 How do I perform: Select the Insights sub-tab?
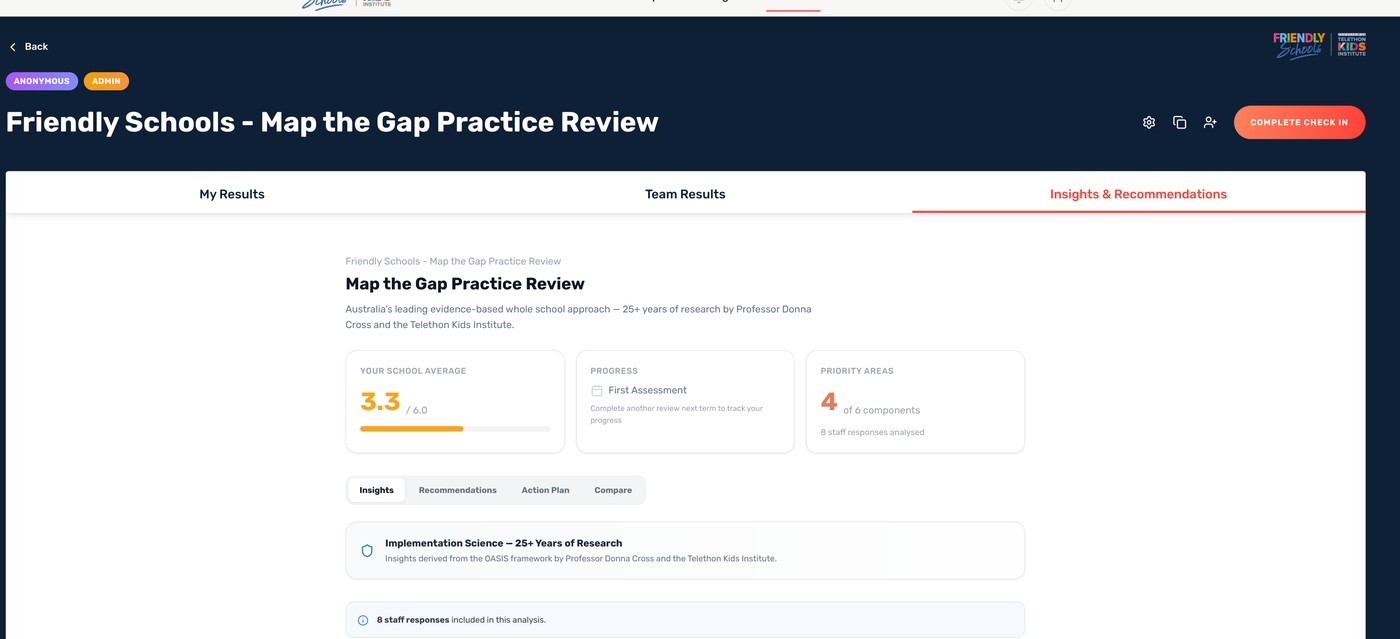click(376, 490)
